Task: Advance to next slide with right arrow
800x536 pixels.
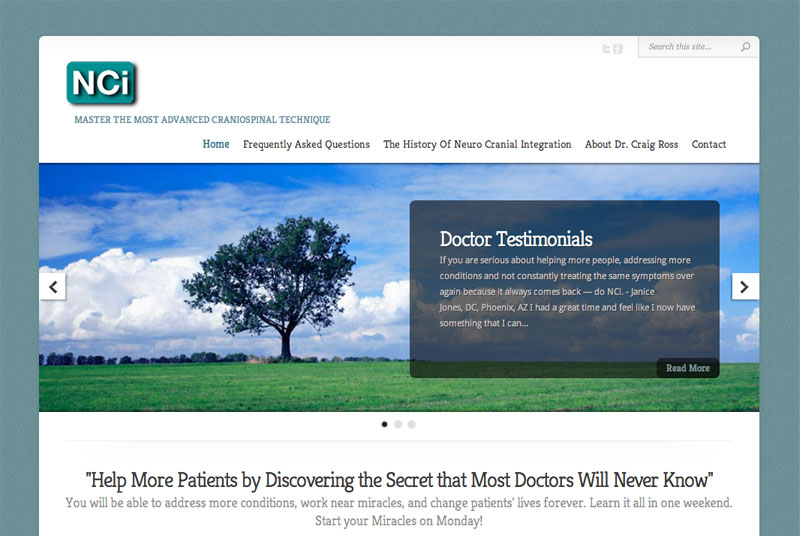Action: pos(745,286)
